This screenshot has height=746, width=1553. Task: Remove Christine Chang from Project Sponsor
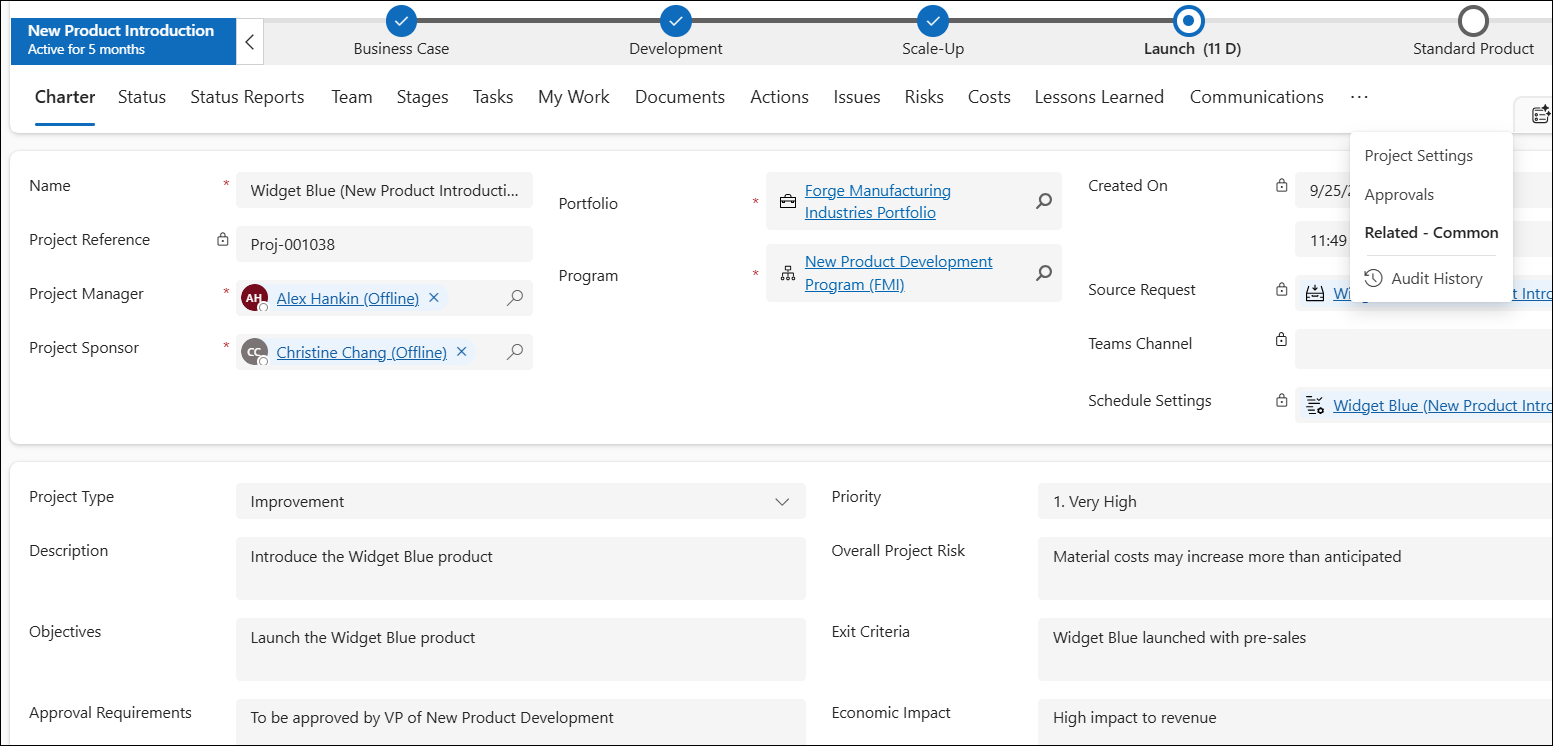(462, 352)
